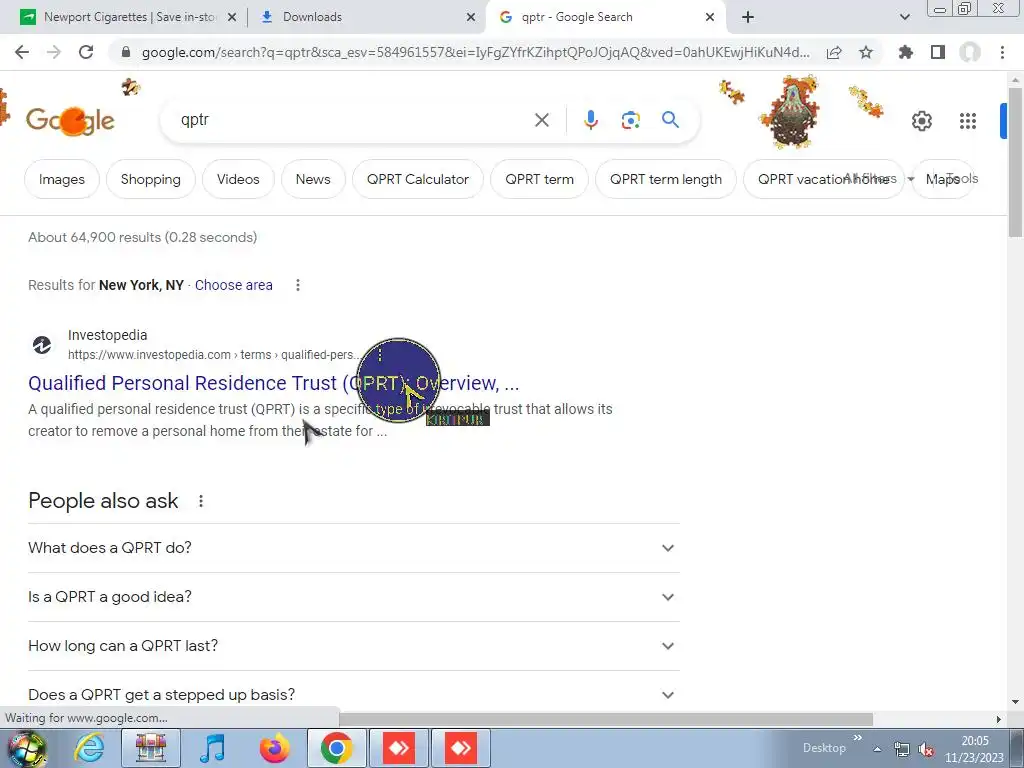Open the Qualified Personal Residence Trust result

[x=274, y=383]
